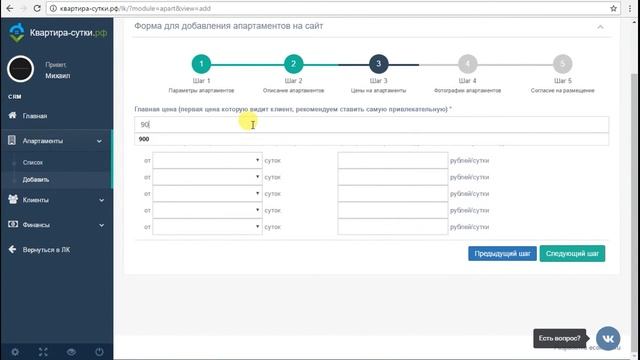Click third рублей/сутки price field
The image size is (640, 360).
pos(393,193)
